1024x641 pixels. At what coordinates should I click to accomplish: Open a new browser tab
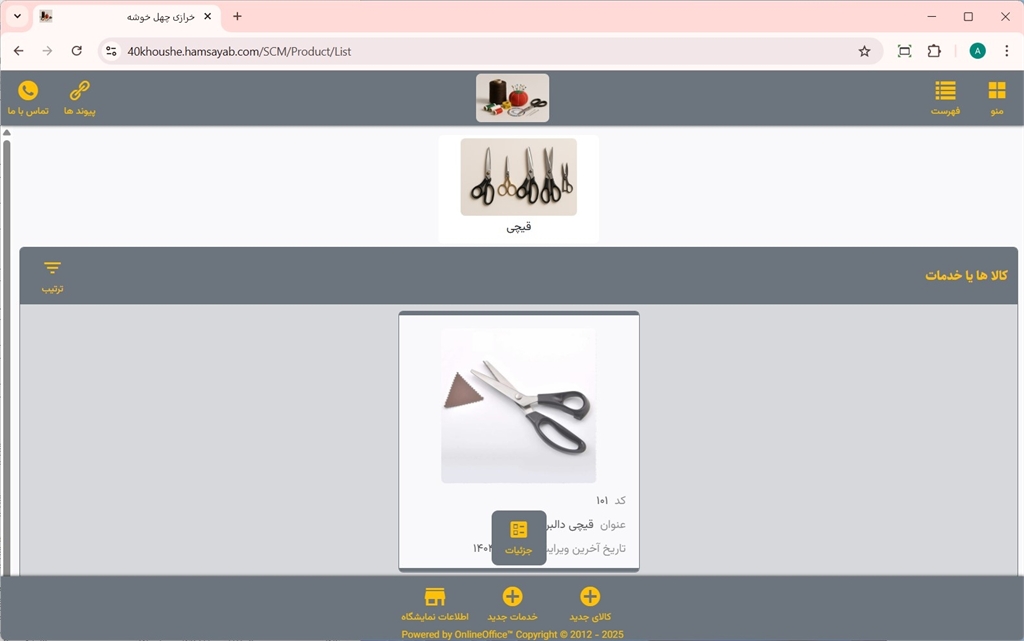coord(237,17)
